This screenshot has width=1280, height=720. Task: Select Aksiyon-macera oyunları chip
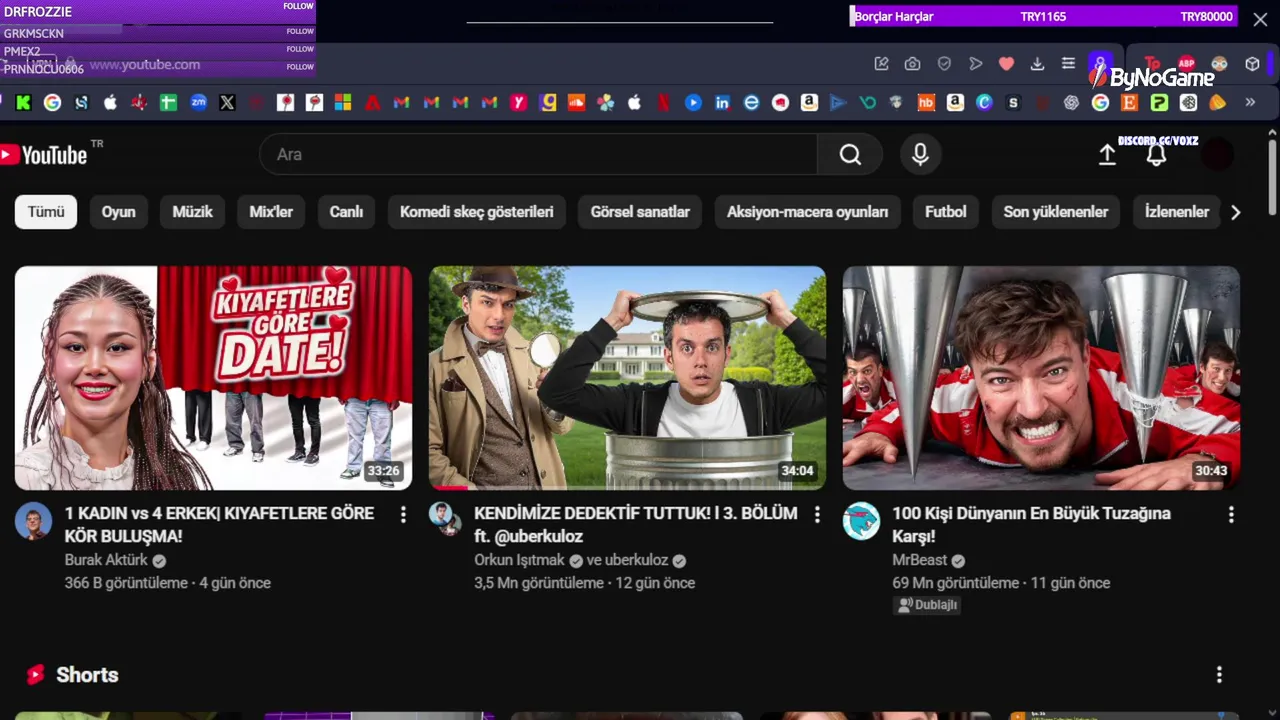(x=807, y=212)
